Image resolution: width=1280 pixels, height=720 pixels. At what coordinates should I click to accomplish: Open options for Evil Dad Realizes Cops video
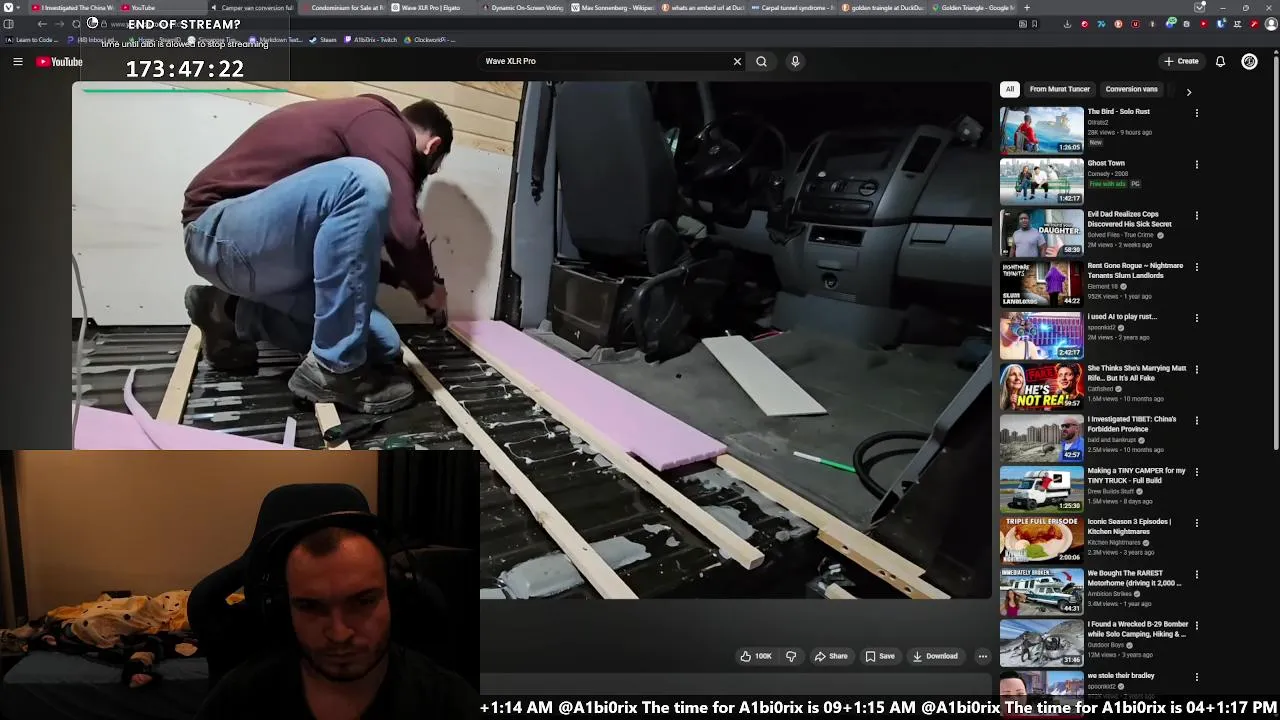pos(1196,215)
